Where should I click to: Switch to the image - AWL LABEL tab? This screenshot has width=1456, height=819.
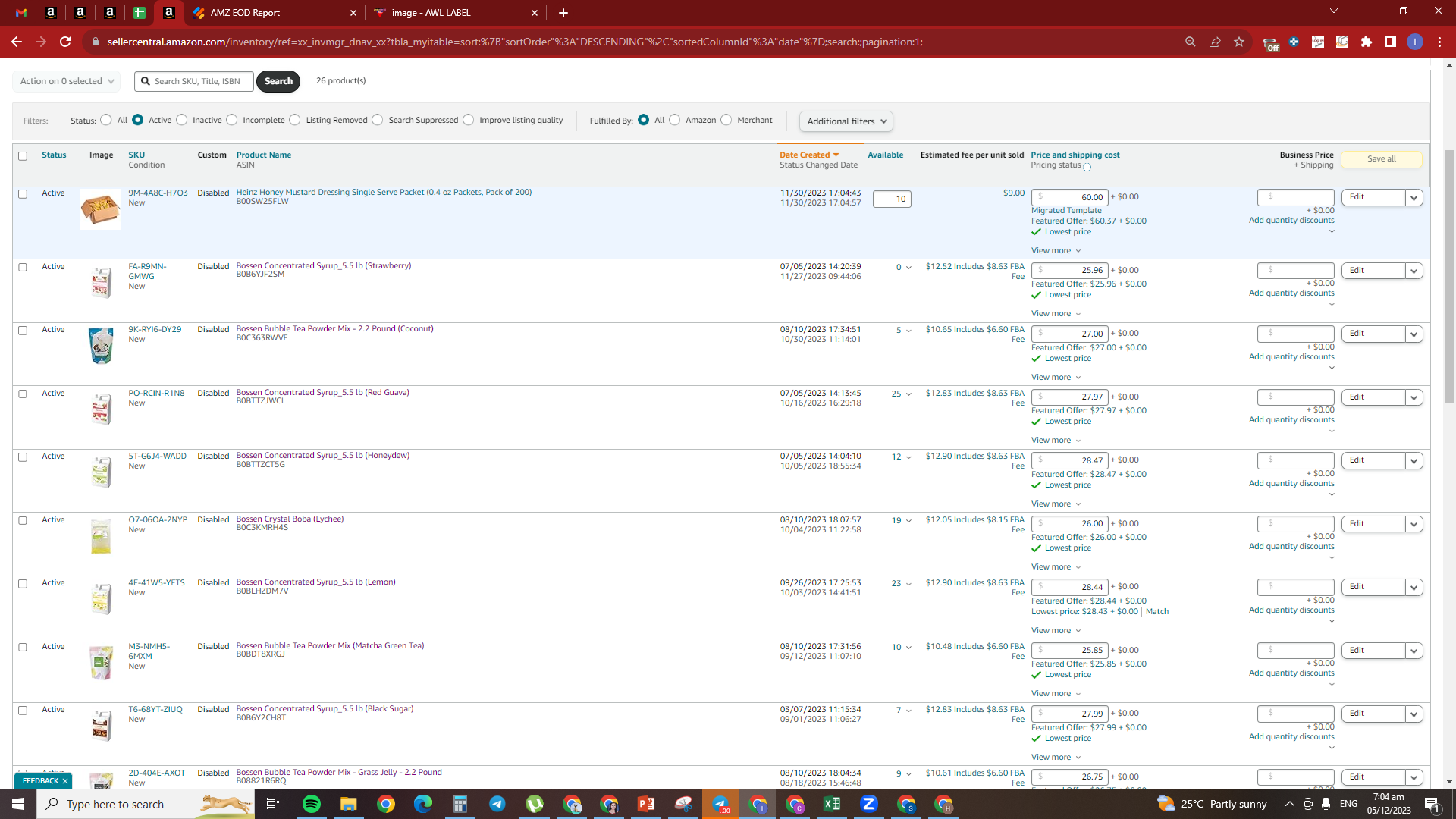click(456, 13)
